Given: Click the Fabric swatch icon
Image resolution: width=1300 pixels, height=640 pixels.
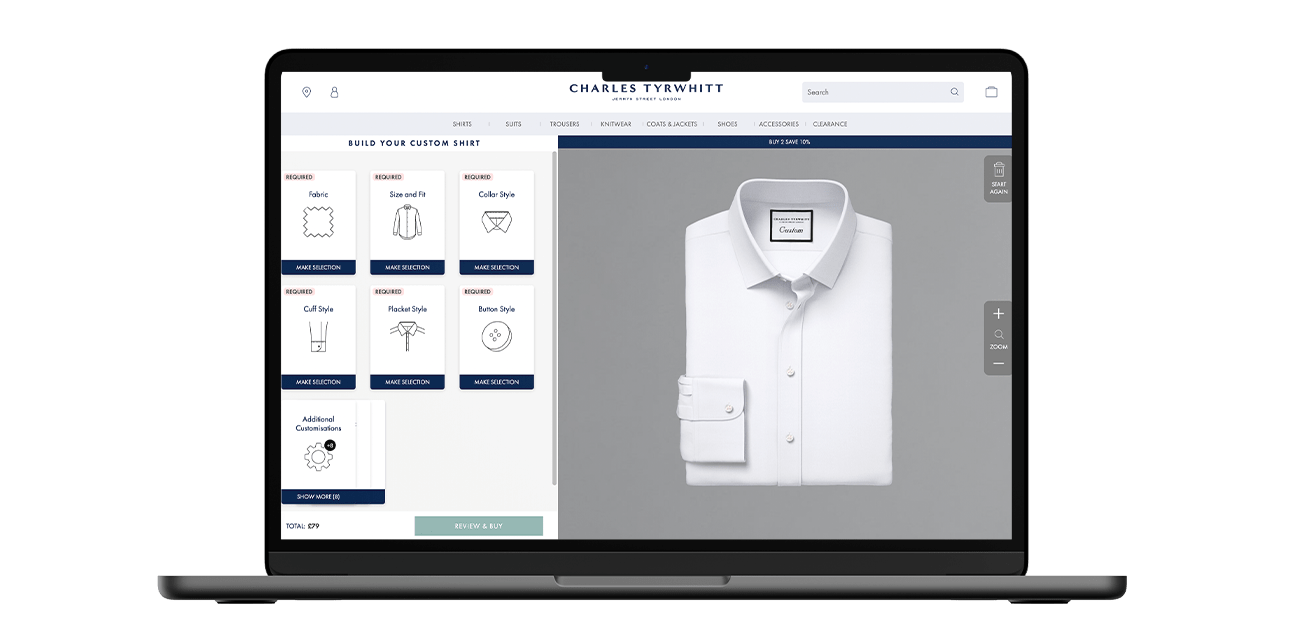Looking at the screenshot, I should pos(318,222).
